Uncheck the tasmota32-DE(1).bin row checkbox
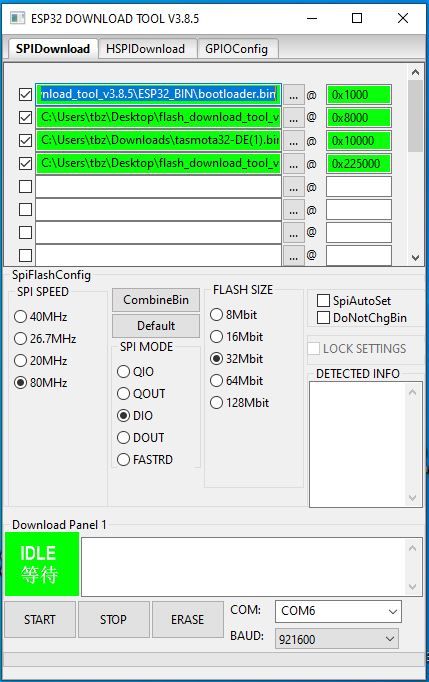This screenshot has width=429, height=682. (x=26, y=140)
